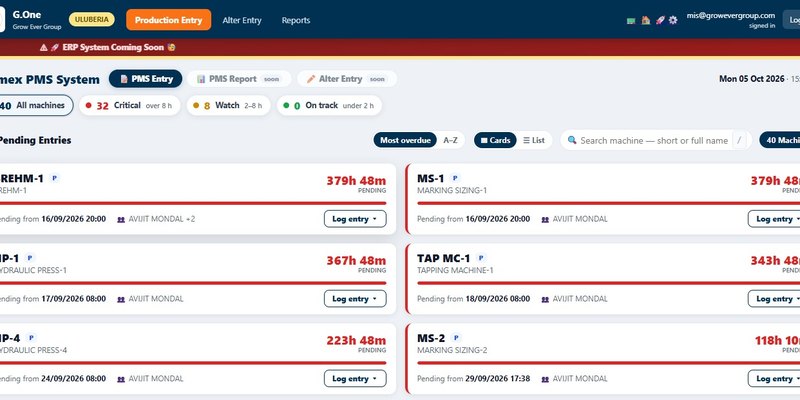
Task: Select the PMS Entry tab
Action: pyautogui.click(x=145, y=79)
